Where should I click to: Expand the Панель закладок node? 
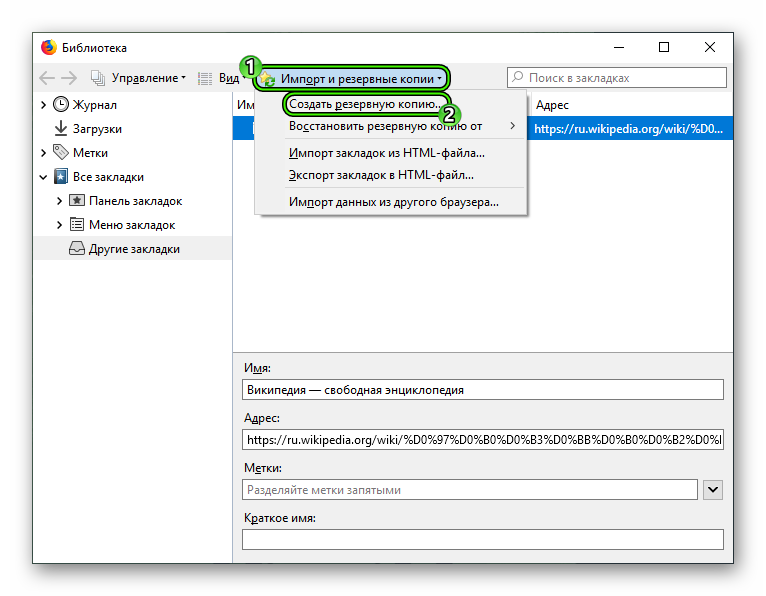click(60, 201)
